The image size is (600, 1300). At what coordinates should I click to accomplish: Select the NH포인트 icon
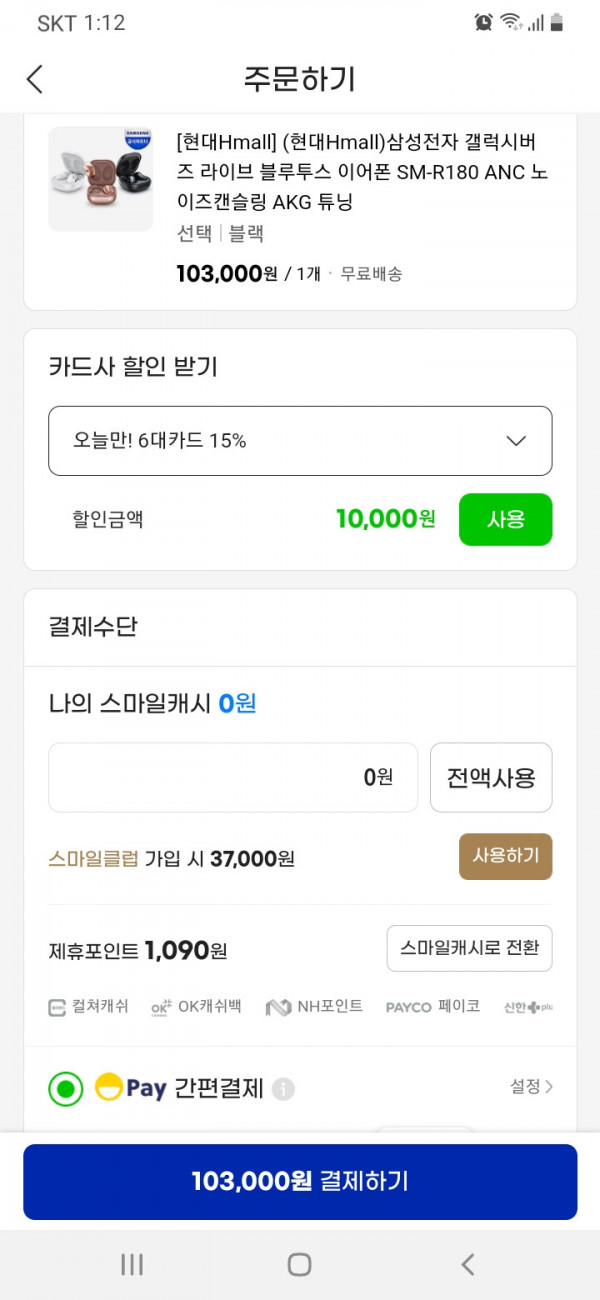[314, 1007]
